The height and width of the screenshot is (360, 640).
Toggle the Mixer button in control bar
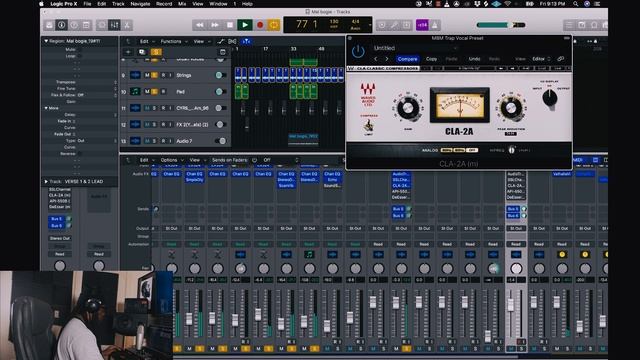[115, 25]
